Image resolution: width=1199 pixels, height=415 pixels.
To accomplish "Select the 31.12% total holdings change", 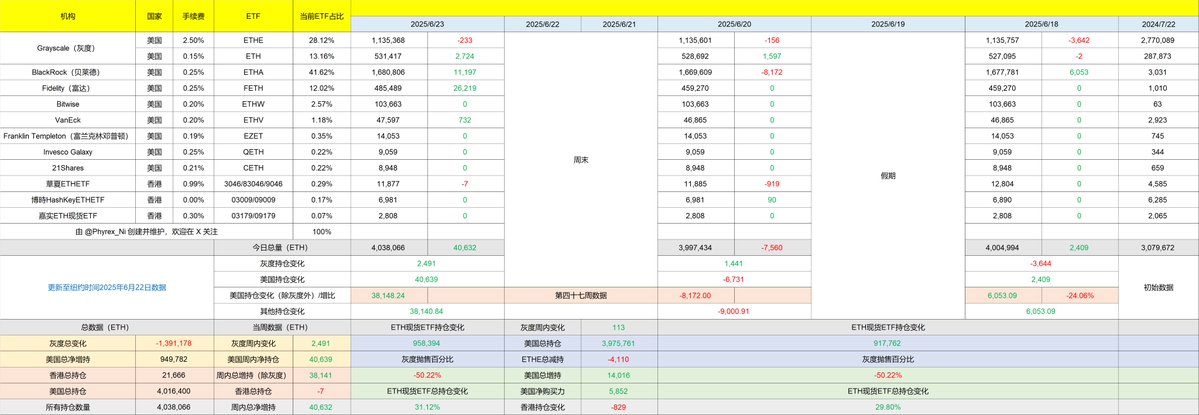I will coord(427,408).
